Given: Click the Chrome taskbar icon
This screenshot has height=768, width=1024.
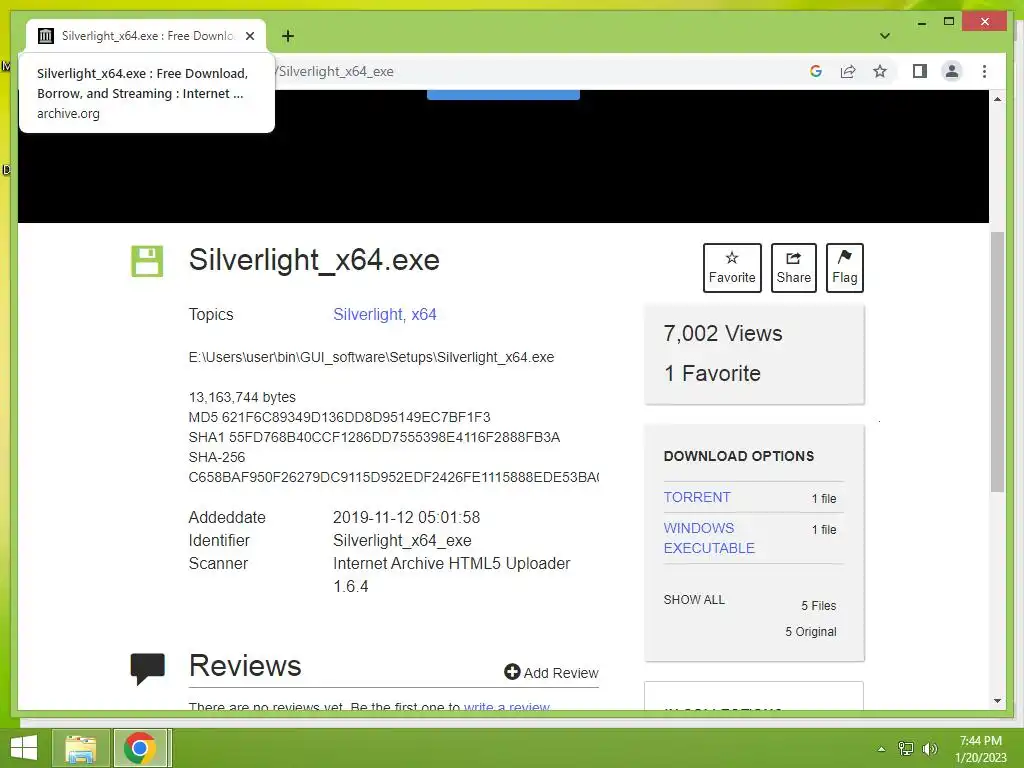Looking at the screenshot, I should pyautogui.click(x=140, y=748).
